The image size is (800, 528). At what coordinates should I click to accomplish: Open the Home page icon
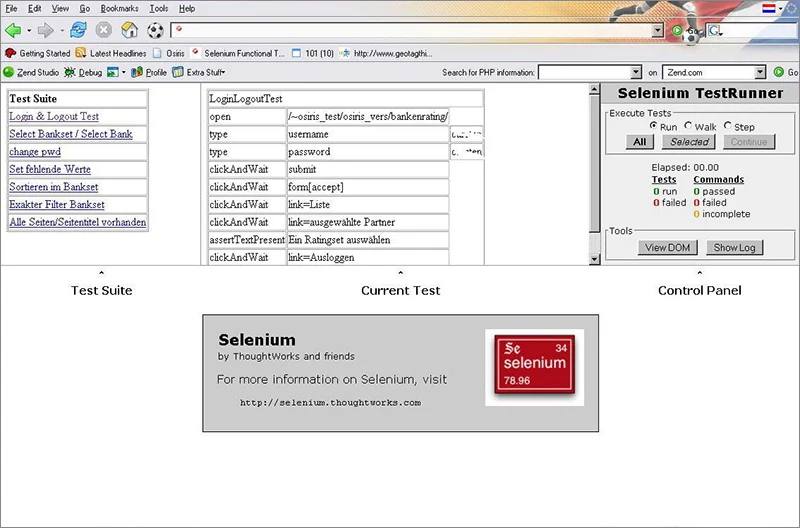(x=130, y=31)
